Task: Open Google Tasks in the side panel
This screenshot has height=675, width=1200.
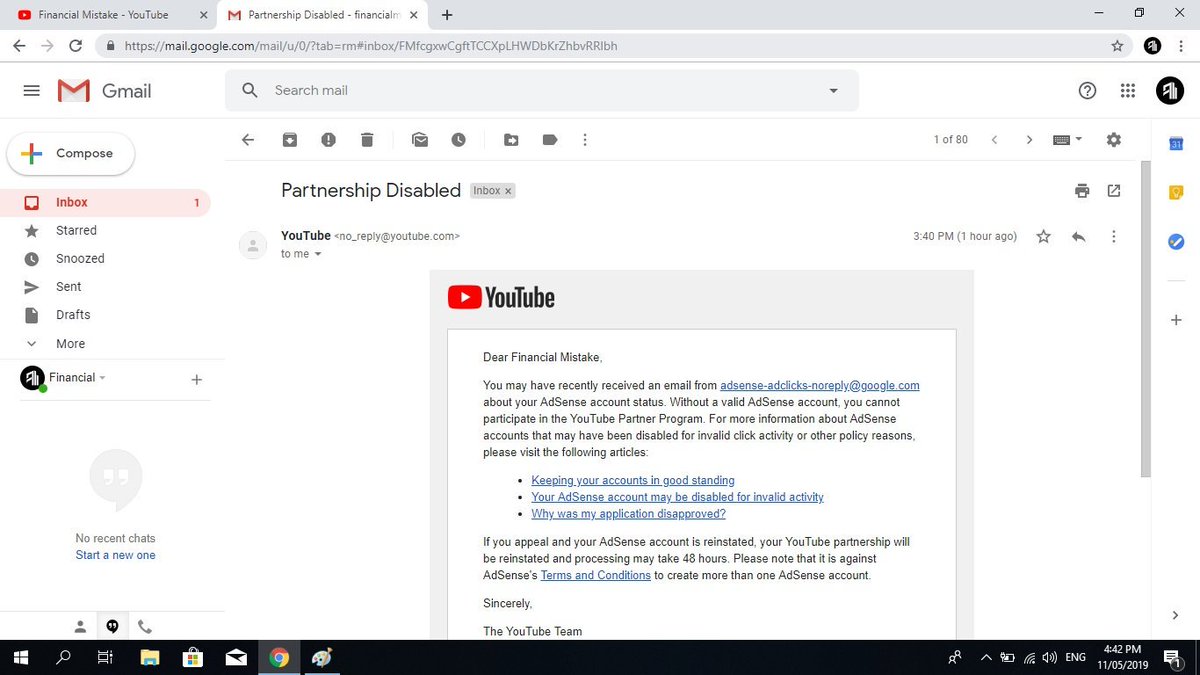Action: [x=1176, y=241]
